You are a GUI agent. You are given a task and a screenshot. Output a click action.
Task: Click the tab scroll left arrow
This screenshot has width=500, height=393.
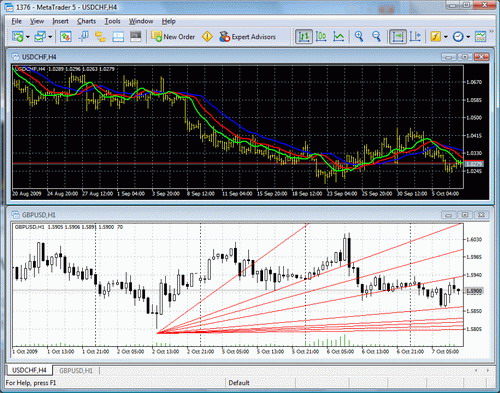click(476, 370)
